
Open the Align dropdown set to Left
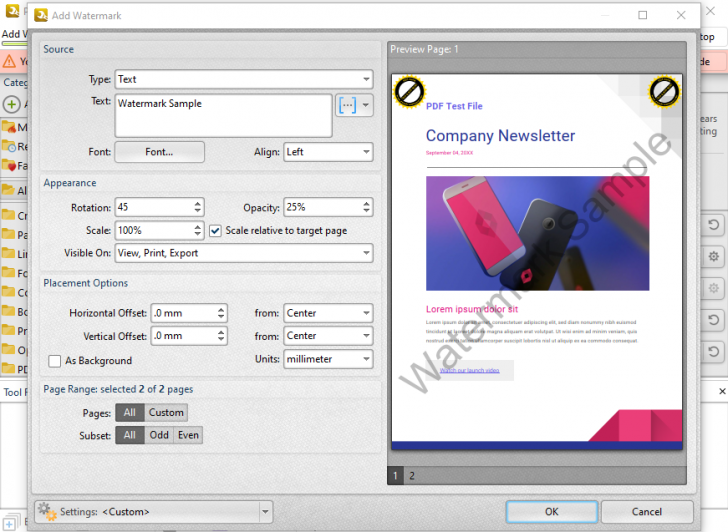click(x=328, y=152)
